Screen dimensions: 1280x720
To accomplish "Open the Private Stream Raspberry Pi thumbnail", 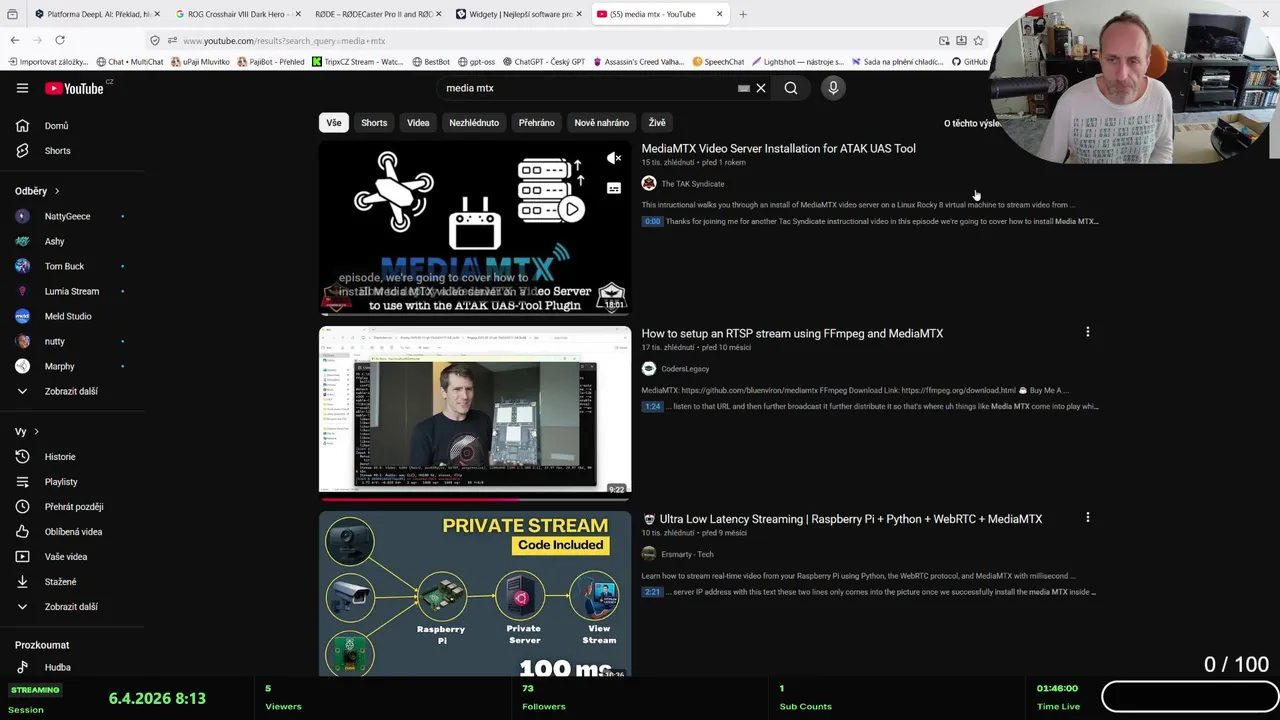I will pos(475,594).
